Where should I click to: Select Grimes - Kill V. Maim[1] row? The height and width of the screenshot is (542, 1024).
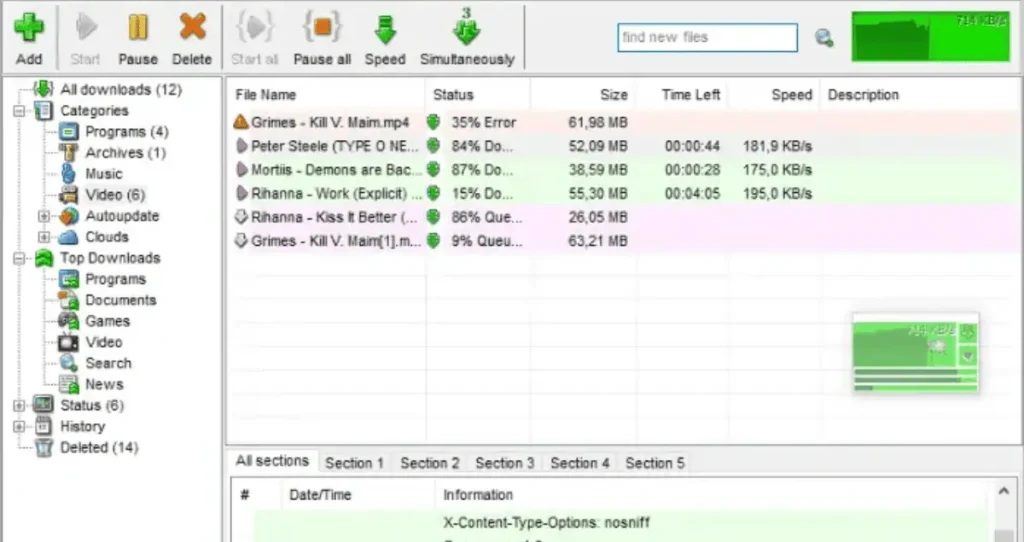pos(624,241)
